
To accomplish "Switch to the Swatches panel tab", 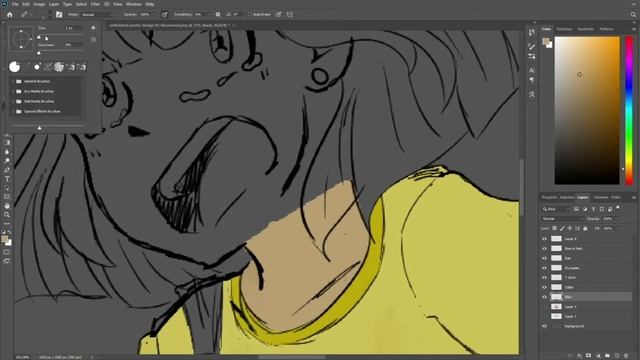I will coord(564,29).
